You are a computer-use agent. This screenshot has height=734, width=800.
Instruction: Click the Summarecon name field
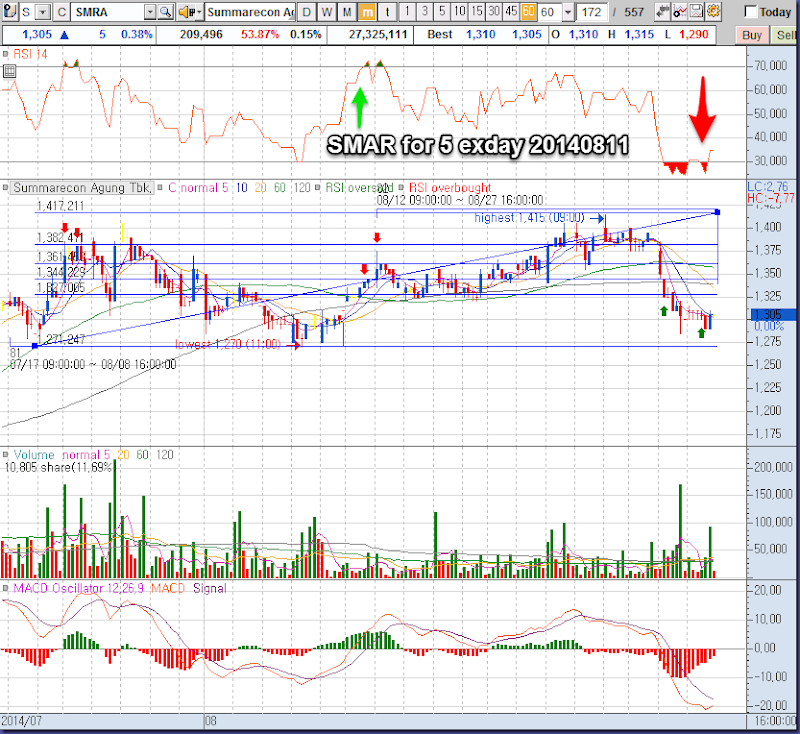pyautogui.click(x=250, y=12)
